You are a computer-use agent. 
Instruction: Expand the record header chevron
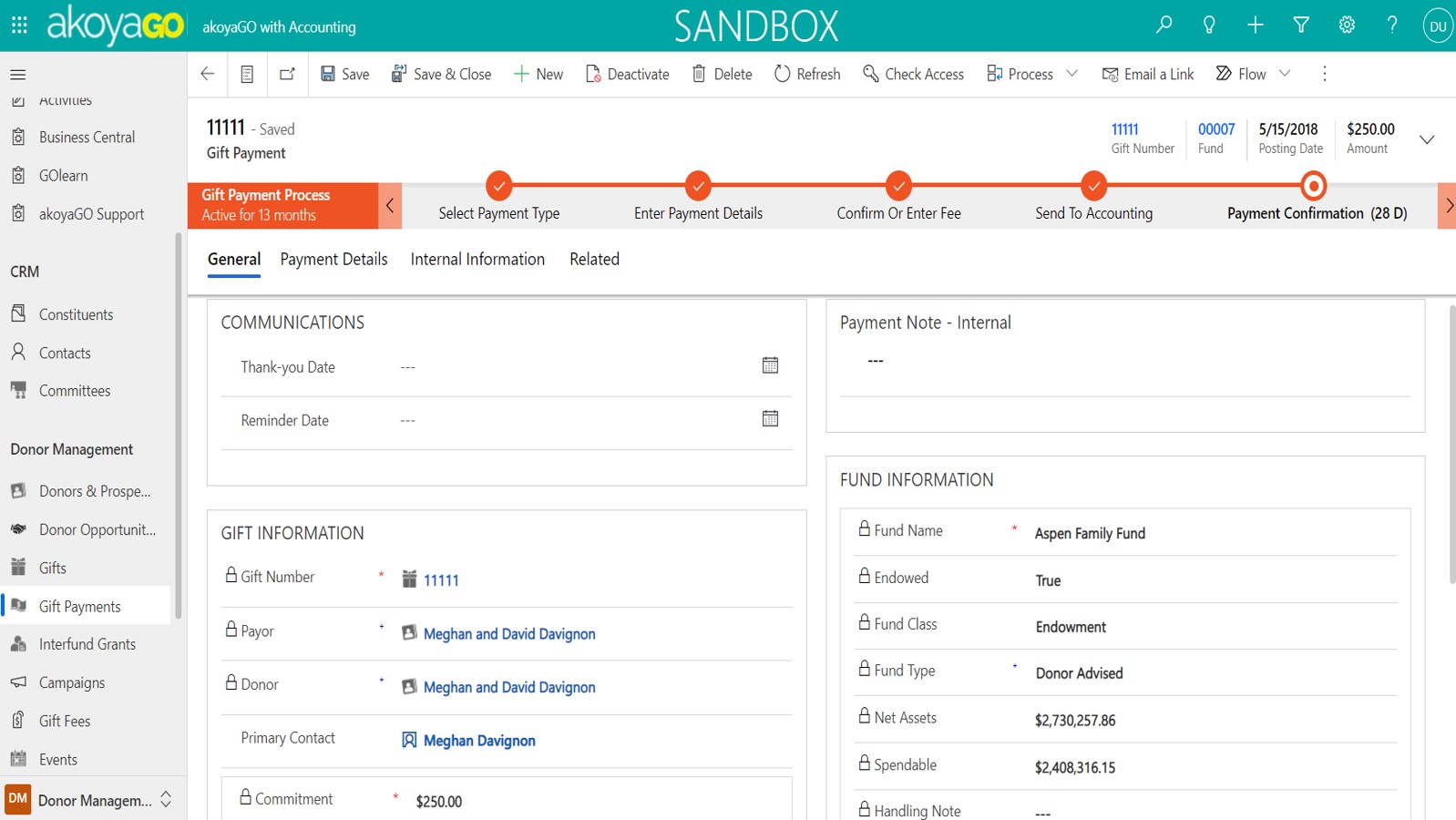click(x=1427, y=139)
